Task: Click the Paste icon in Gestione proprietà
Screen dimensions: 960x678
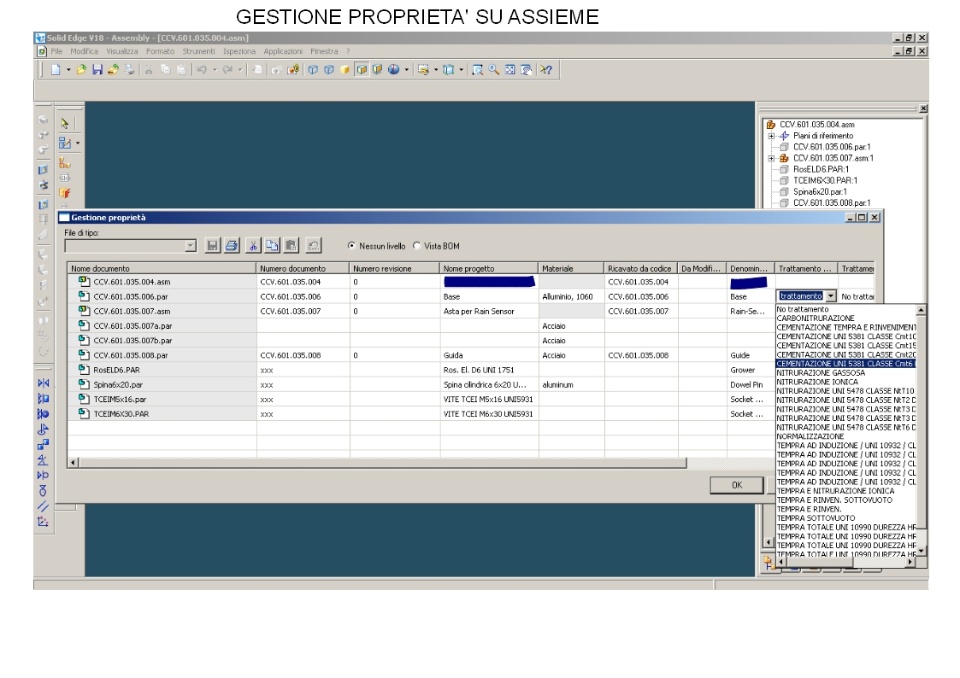Action: click(291, 246)
